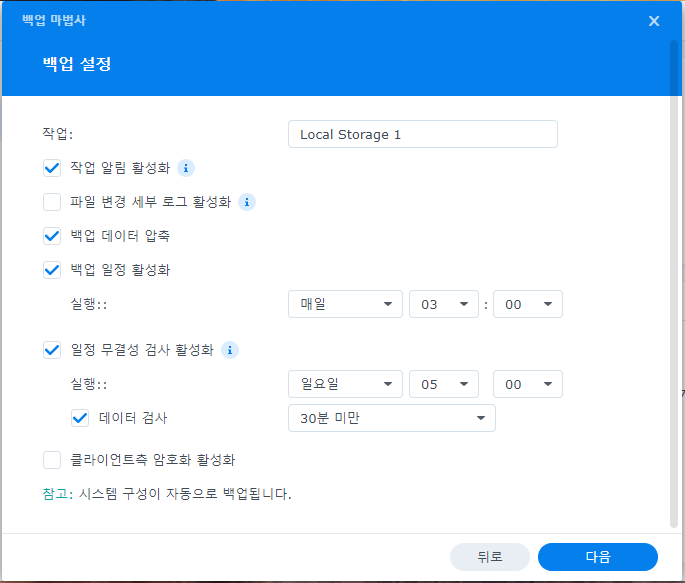Click the dialog vertical scrollbar
The width and height of the screenshot is (685, 583).
pos(674,284)
